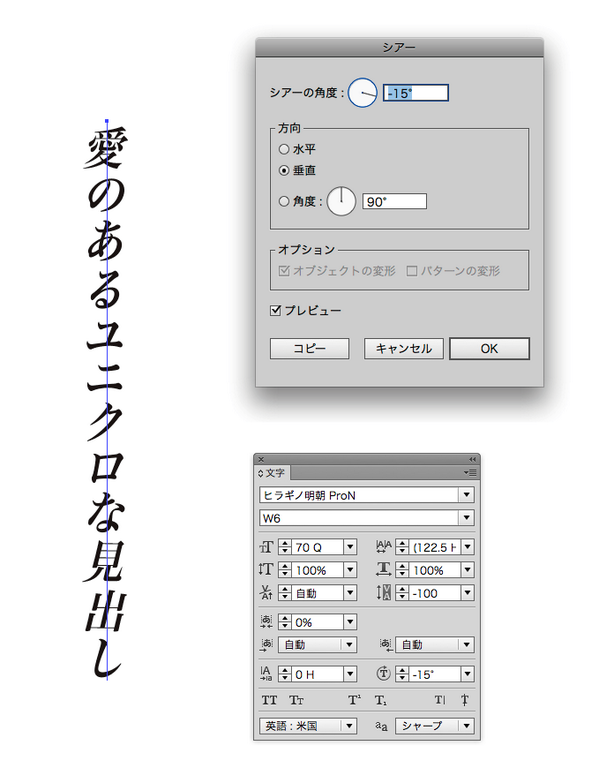The image size is (599, 768).
Task: Click the aki before character icon
Action: (x=266, y=645)
